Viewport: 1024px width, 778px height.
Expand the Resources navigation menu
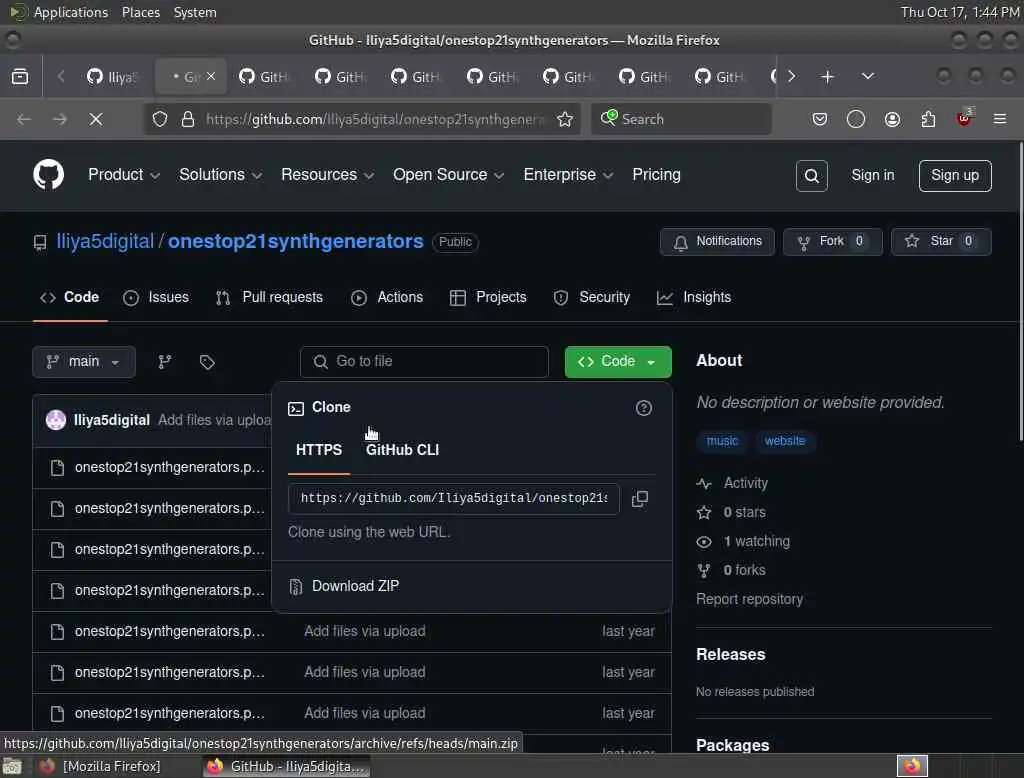327,175
